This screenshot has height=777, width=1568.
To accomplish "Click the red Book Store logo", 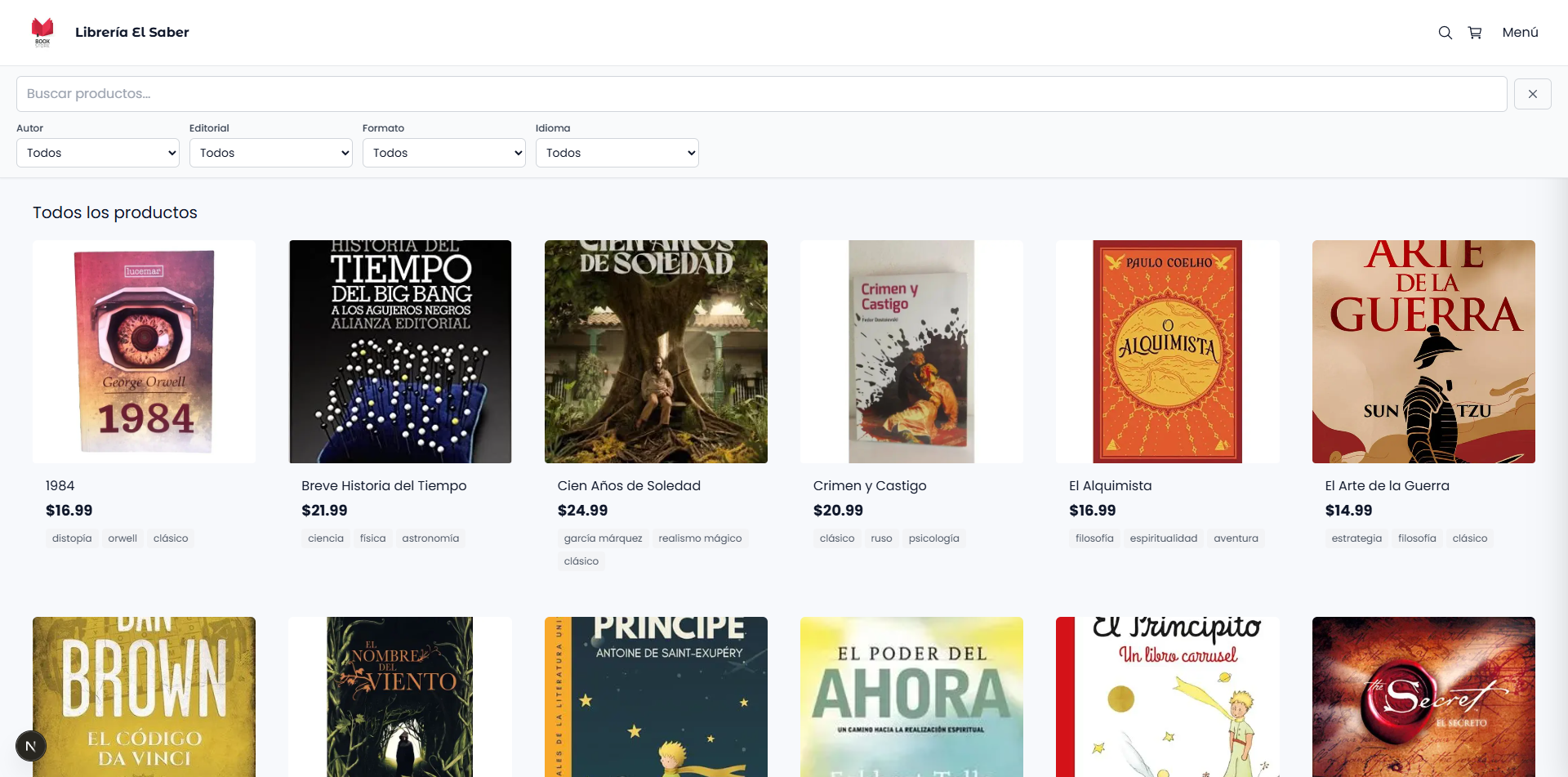I will coord(42,32).
